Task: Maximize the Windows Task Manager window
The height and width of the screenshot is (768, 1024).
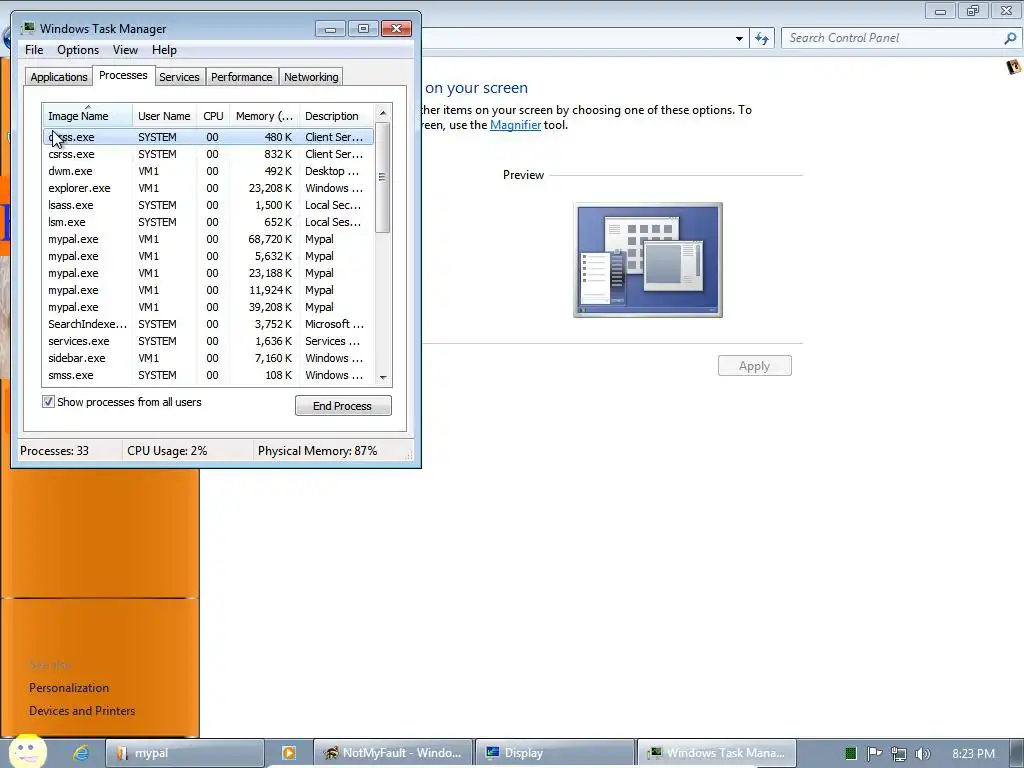Action: [x=363, y=29]
